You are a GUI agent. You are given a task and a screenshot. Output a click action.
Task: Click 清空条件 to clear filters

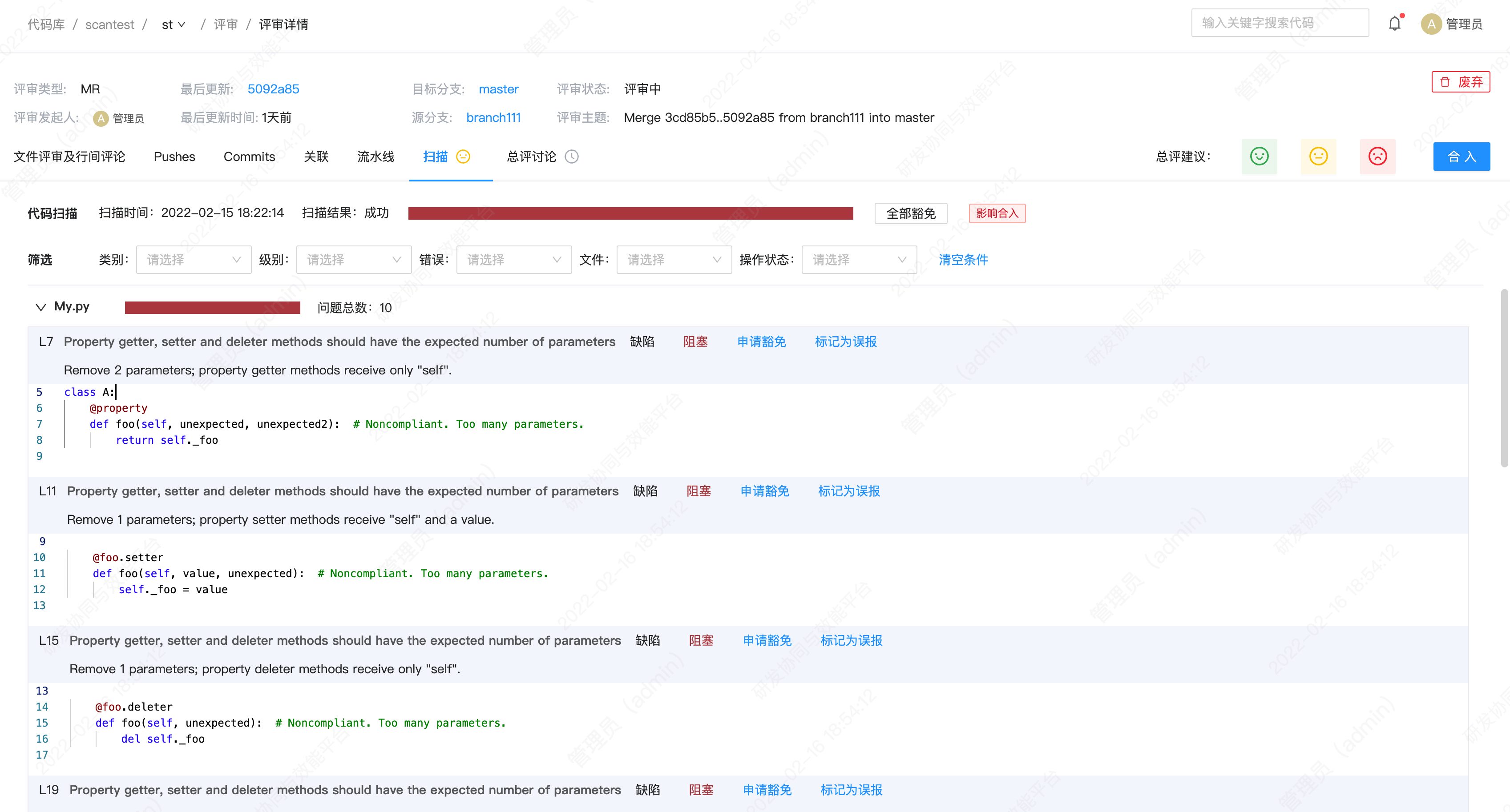click(963, 260)
